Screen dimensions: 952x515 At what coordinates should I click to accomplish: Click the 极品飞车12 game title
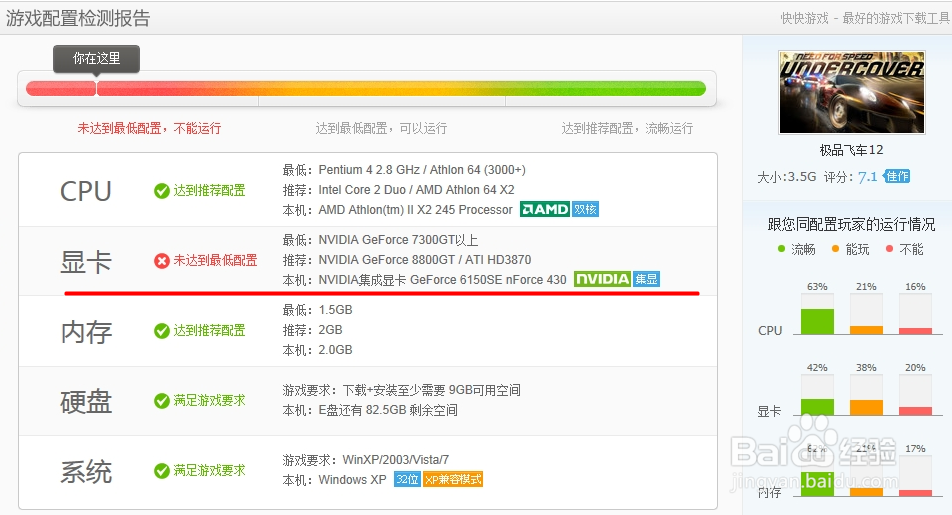(851, 150)
